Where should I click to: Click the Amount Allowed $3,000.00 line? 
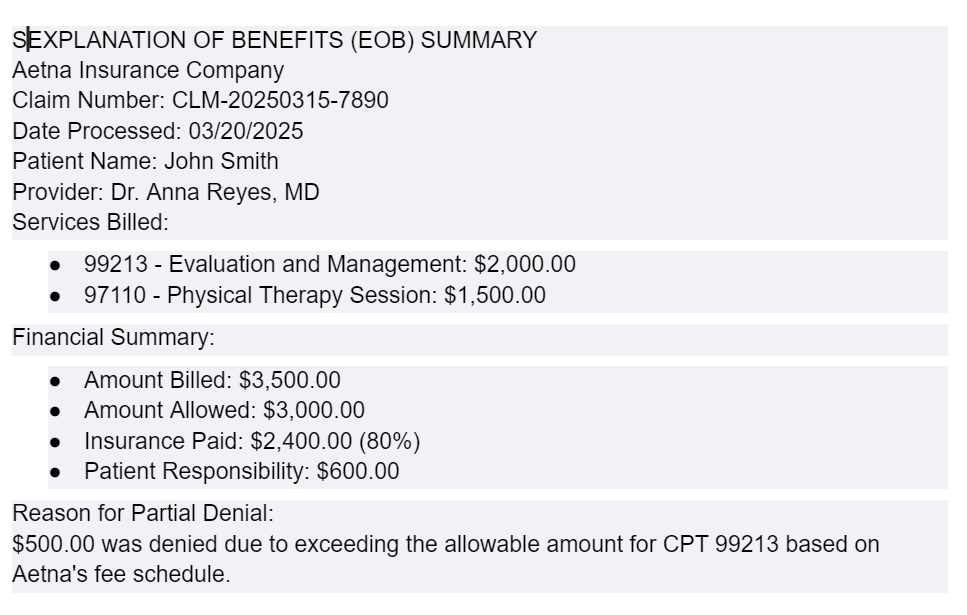click(x=224, y=410)
